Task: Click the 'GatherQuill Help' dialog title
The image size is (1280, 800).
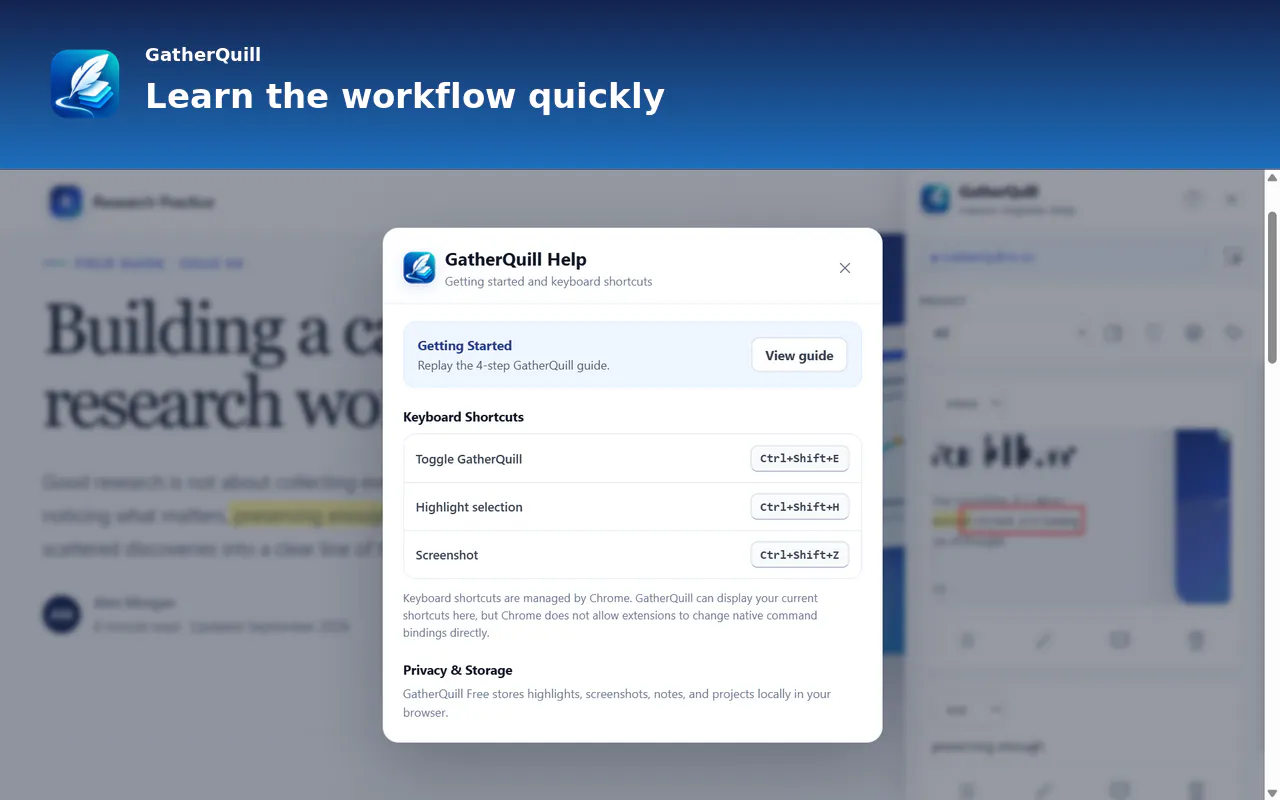Action: [516, 260]
